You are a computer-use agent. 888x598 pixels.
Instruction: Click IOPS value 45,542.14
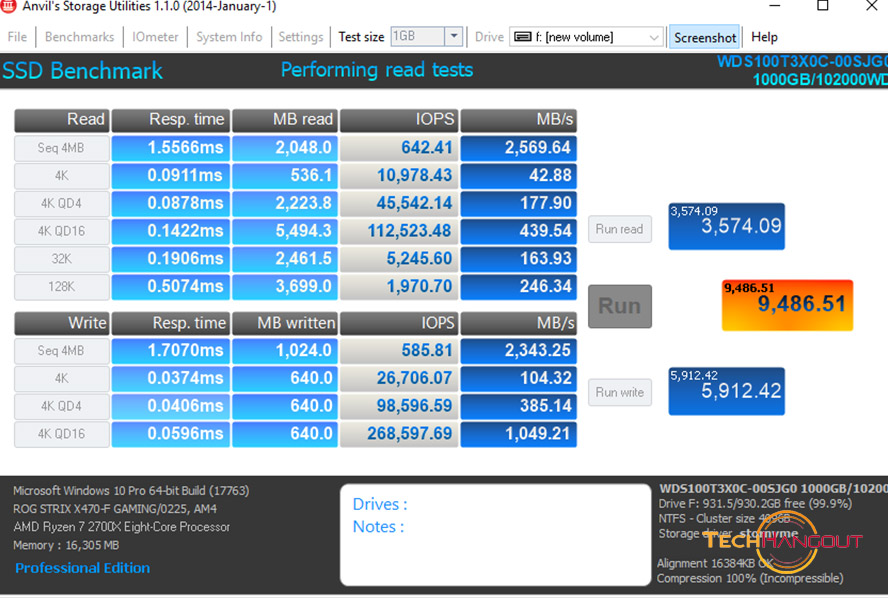399,203
